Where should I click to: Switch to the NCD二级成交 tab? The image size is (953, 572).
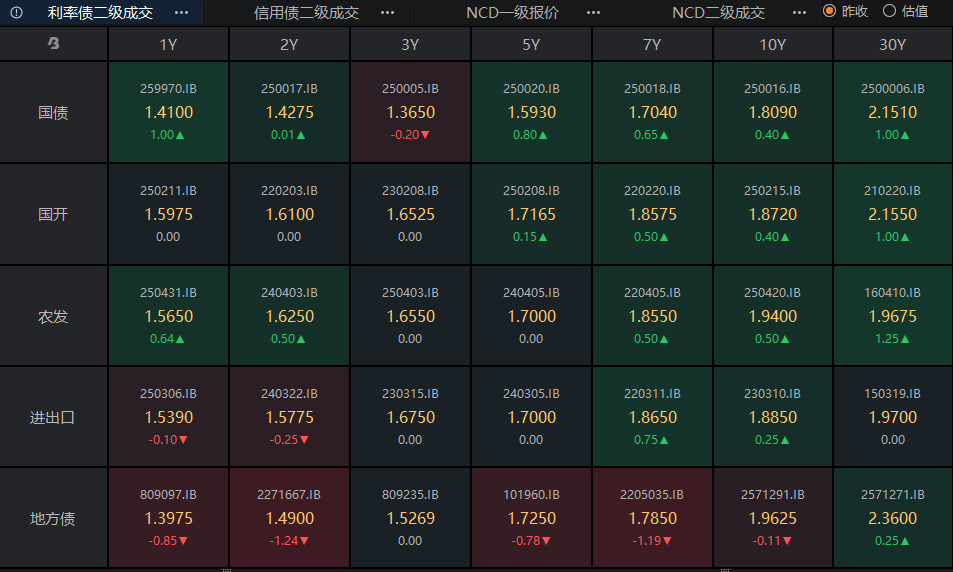[x=718, y=12]
